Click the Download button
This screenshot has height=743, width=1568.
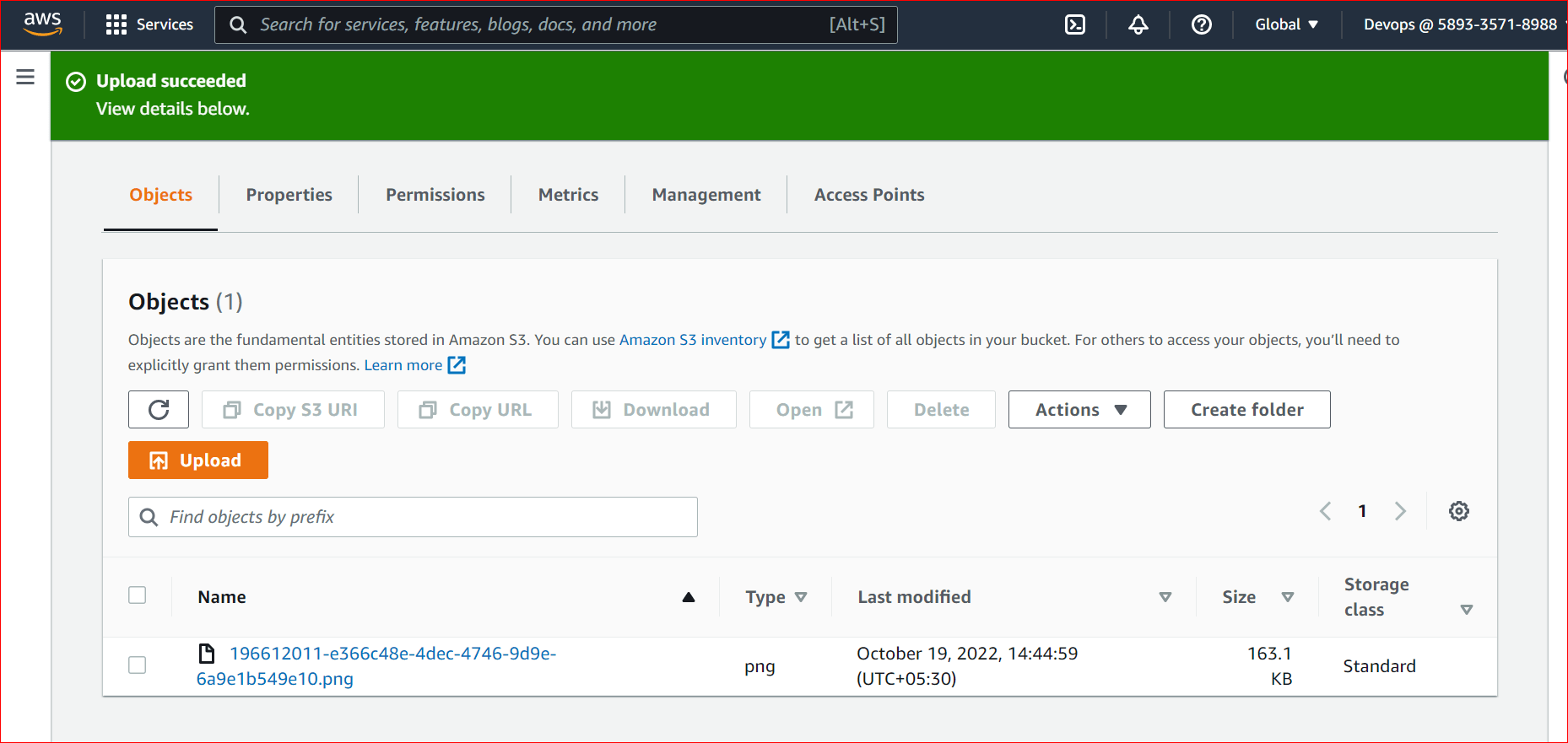click(x=654, y=410)
